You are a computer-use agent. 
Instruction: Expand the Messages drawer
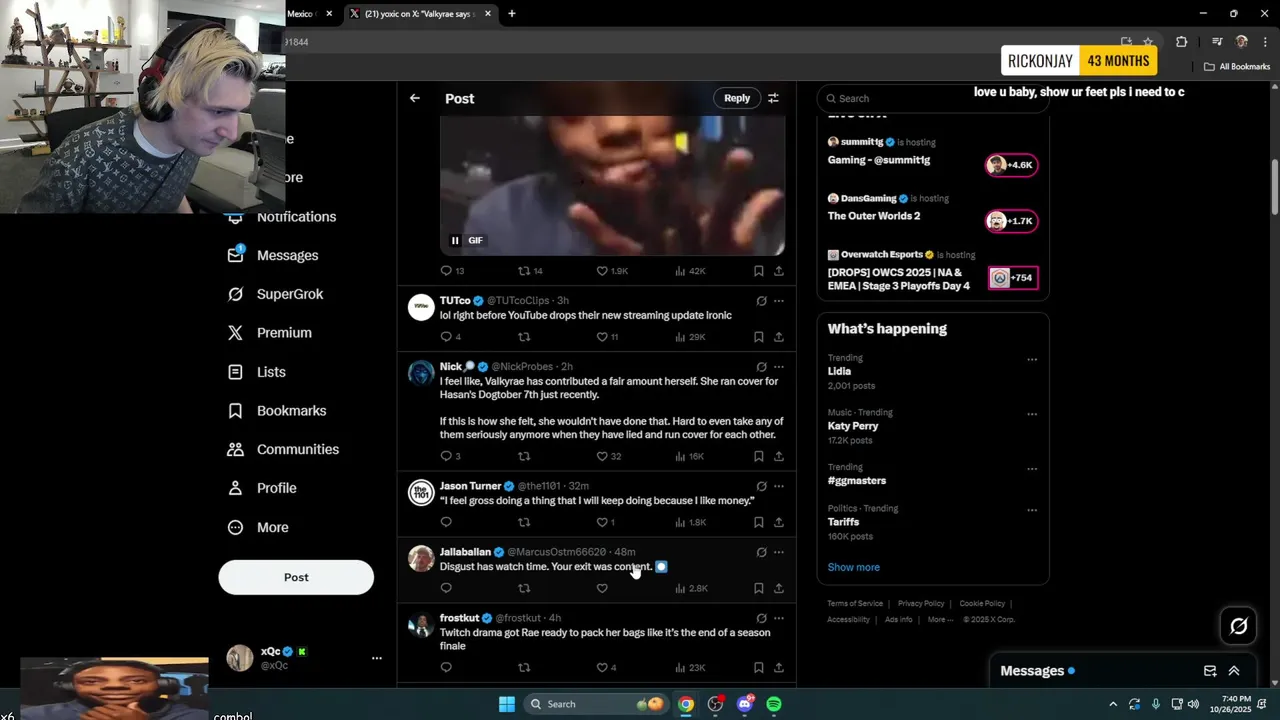1234,671
